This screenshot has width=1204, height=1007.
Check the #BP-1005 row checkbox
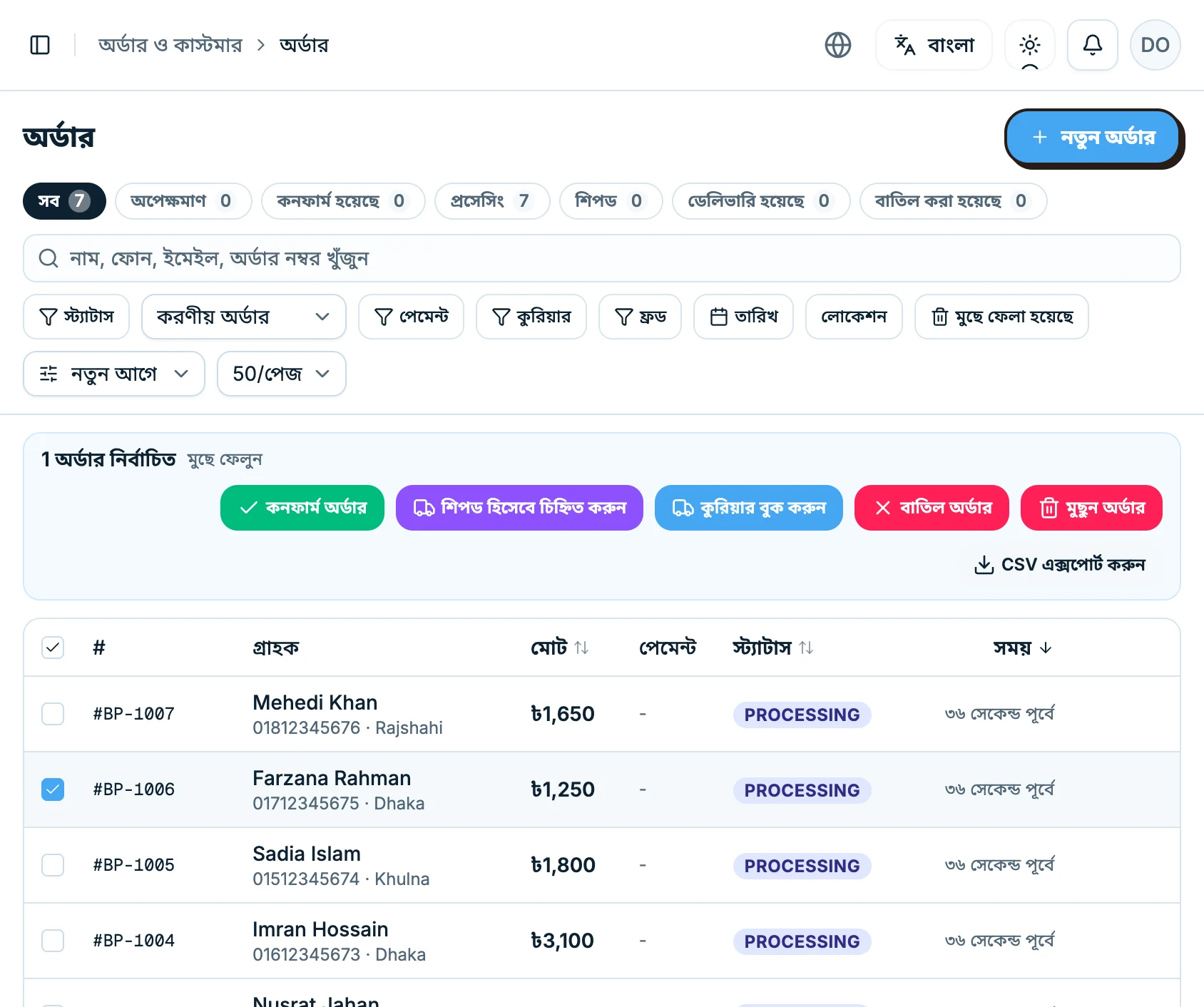pos(53,865)
